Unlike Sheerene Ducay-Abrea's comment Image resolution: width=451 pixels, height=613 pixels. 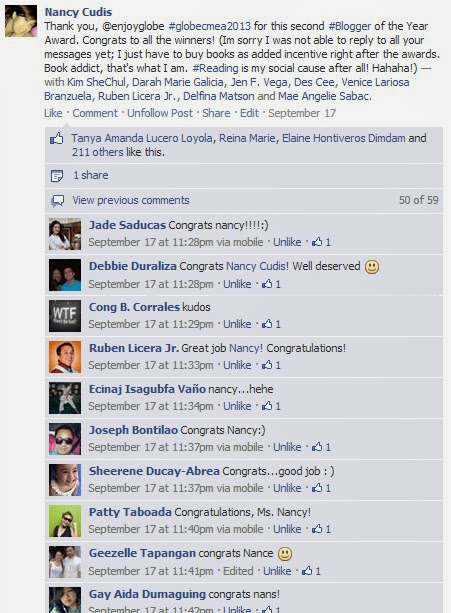pos(287,488)
